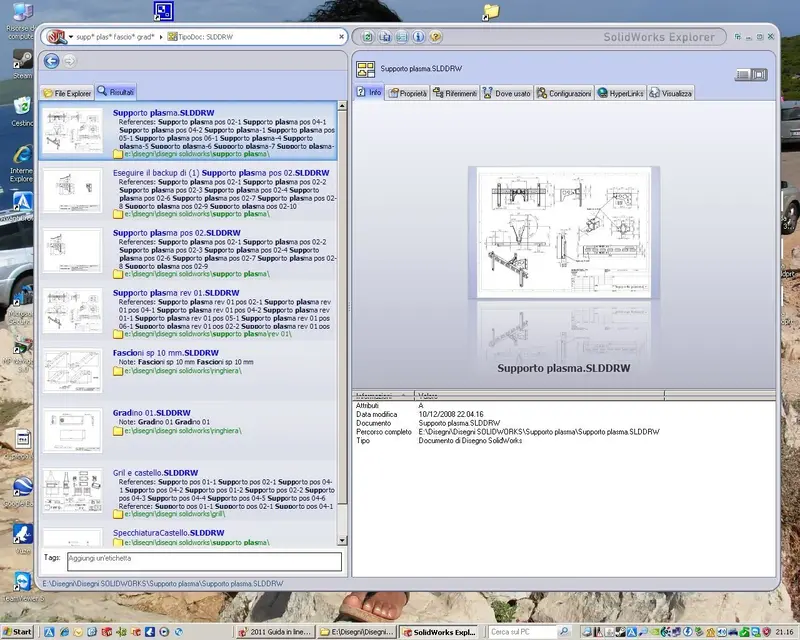Click the save toolbar icon
Image resolution: width=800 pixels, height=640 pixels.
pos(385,37)
